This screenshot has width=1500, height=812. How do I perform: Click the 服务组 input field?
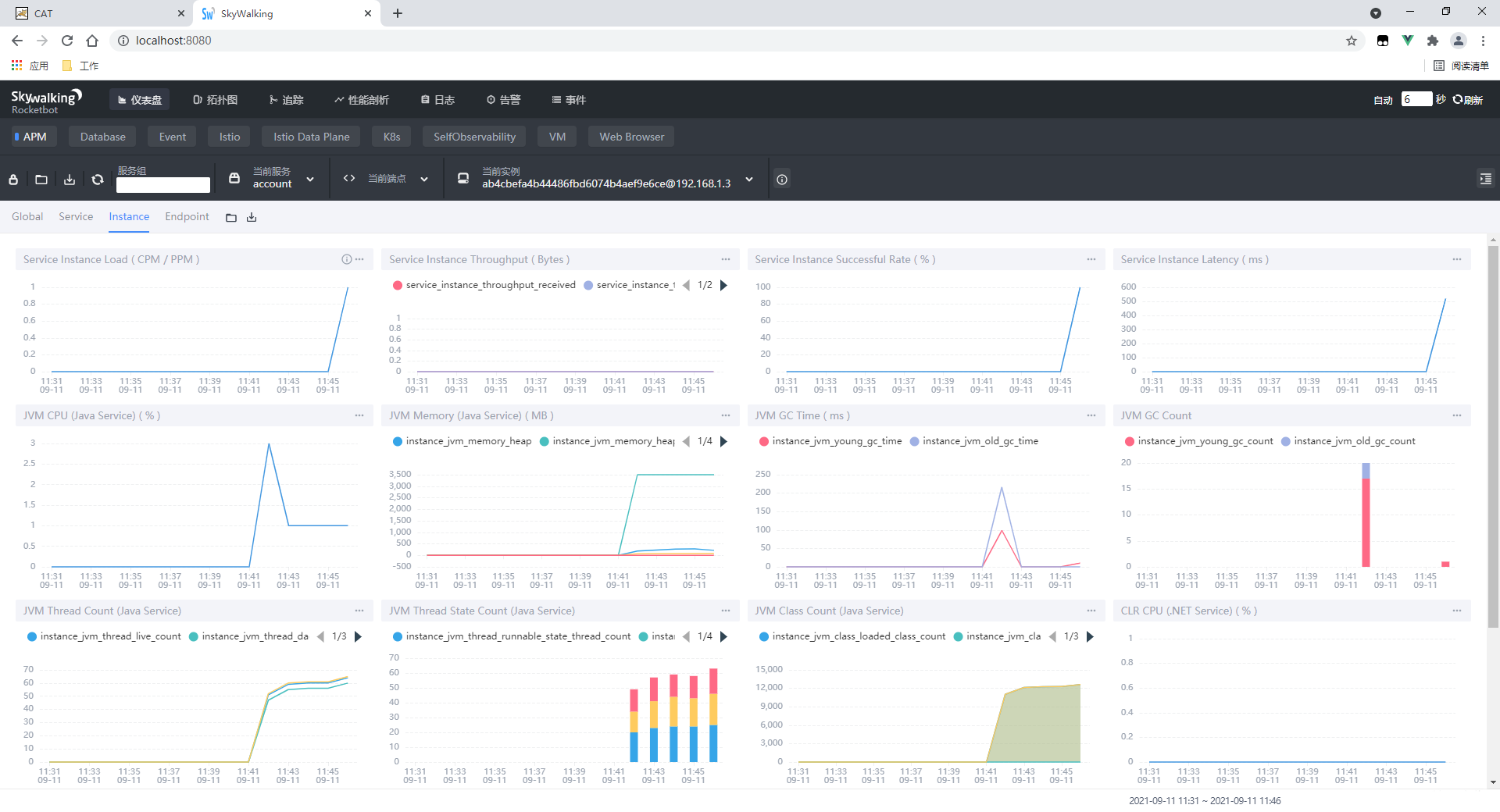point(163,185)
